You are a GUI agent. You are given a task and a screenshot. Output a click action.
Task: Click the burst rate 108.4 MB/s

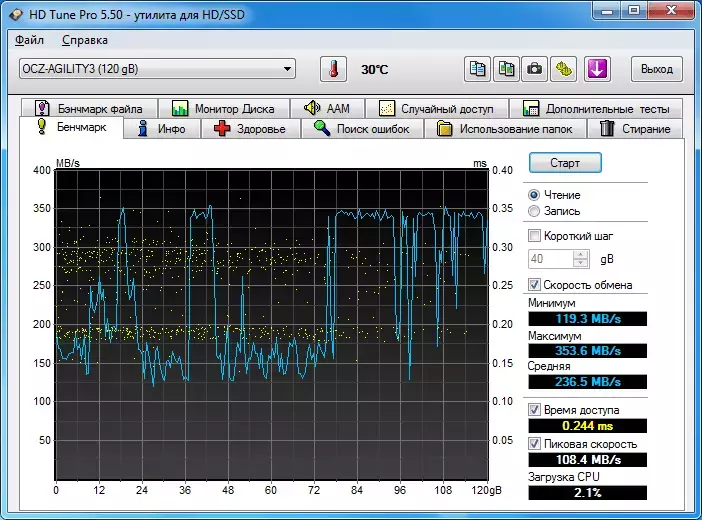point(588,460)
